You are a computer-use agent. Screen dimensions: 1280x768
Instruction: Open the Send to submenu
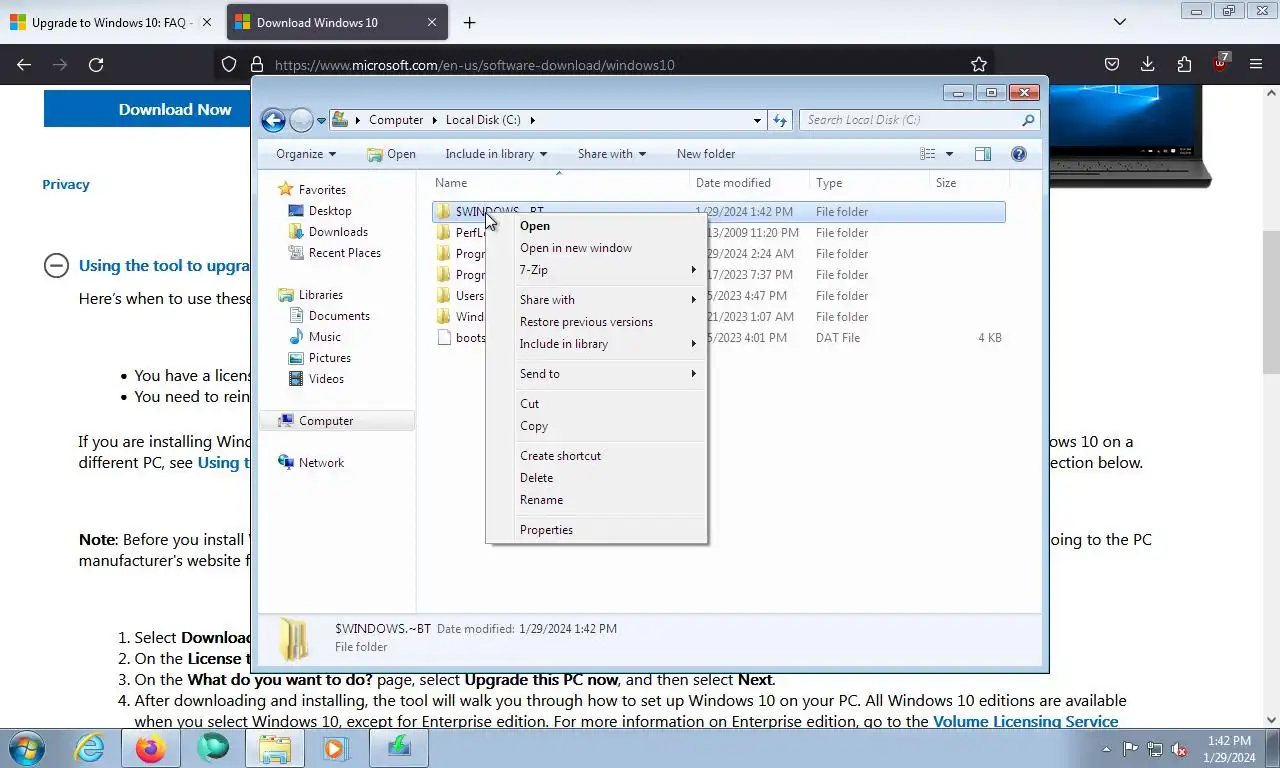pyautogui.click(x=596, y=374)
